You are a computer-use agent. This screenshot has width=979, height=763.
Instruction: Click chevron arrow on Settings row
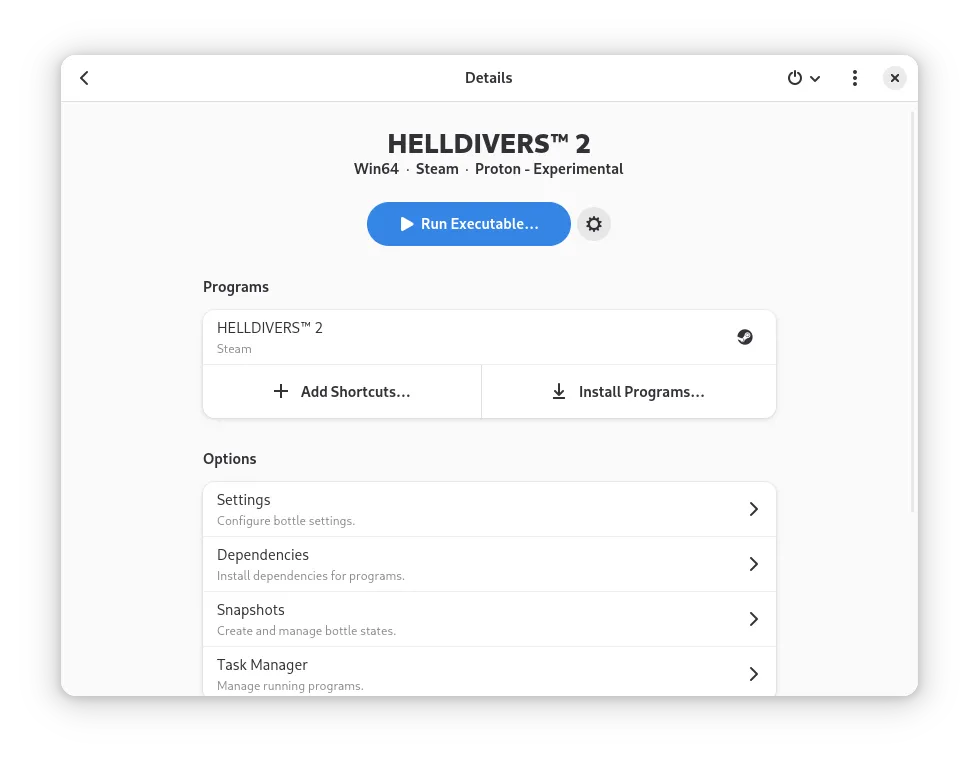point(754,509)
